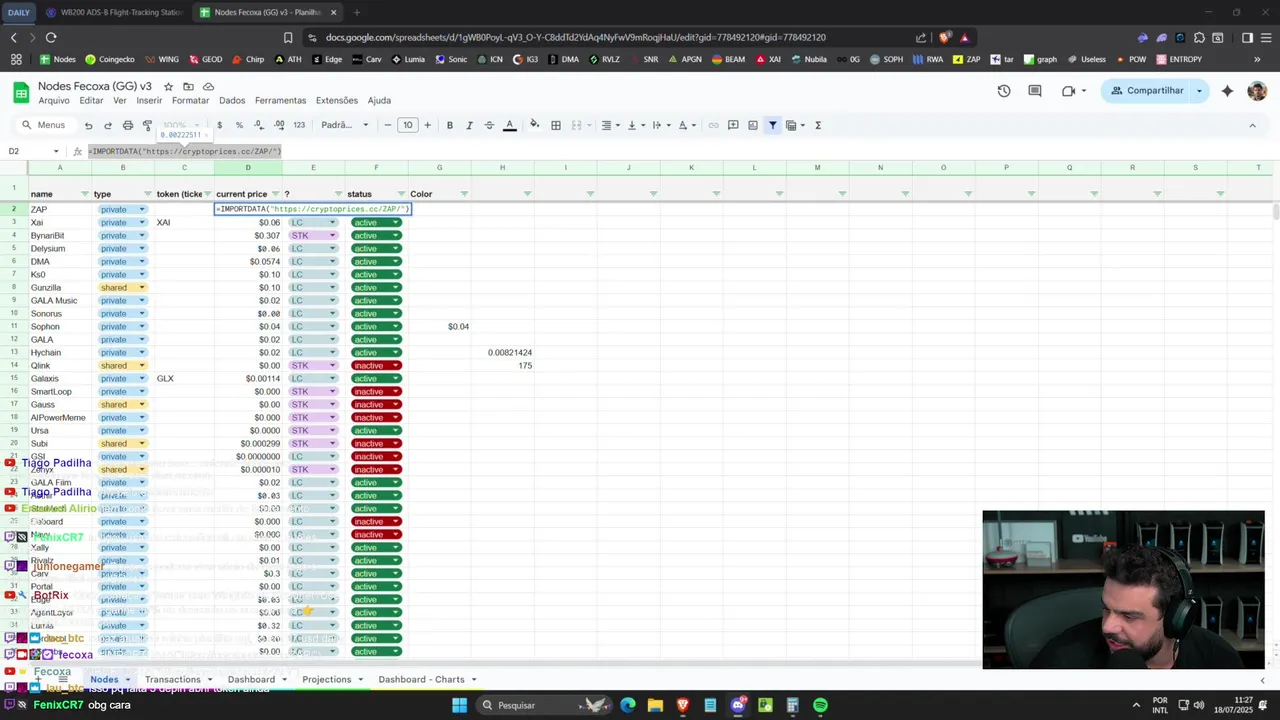Open the ENTROPY bookmark

(1178, 59)
